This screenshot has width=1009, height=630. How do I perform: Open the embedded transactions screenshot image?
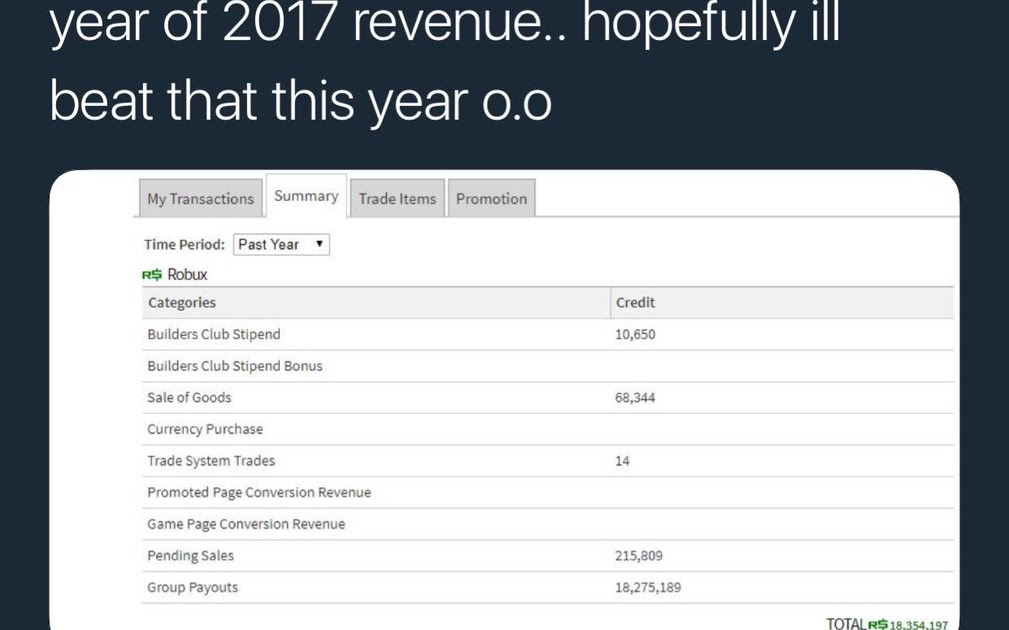point(504,400)
